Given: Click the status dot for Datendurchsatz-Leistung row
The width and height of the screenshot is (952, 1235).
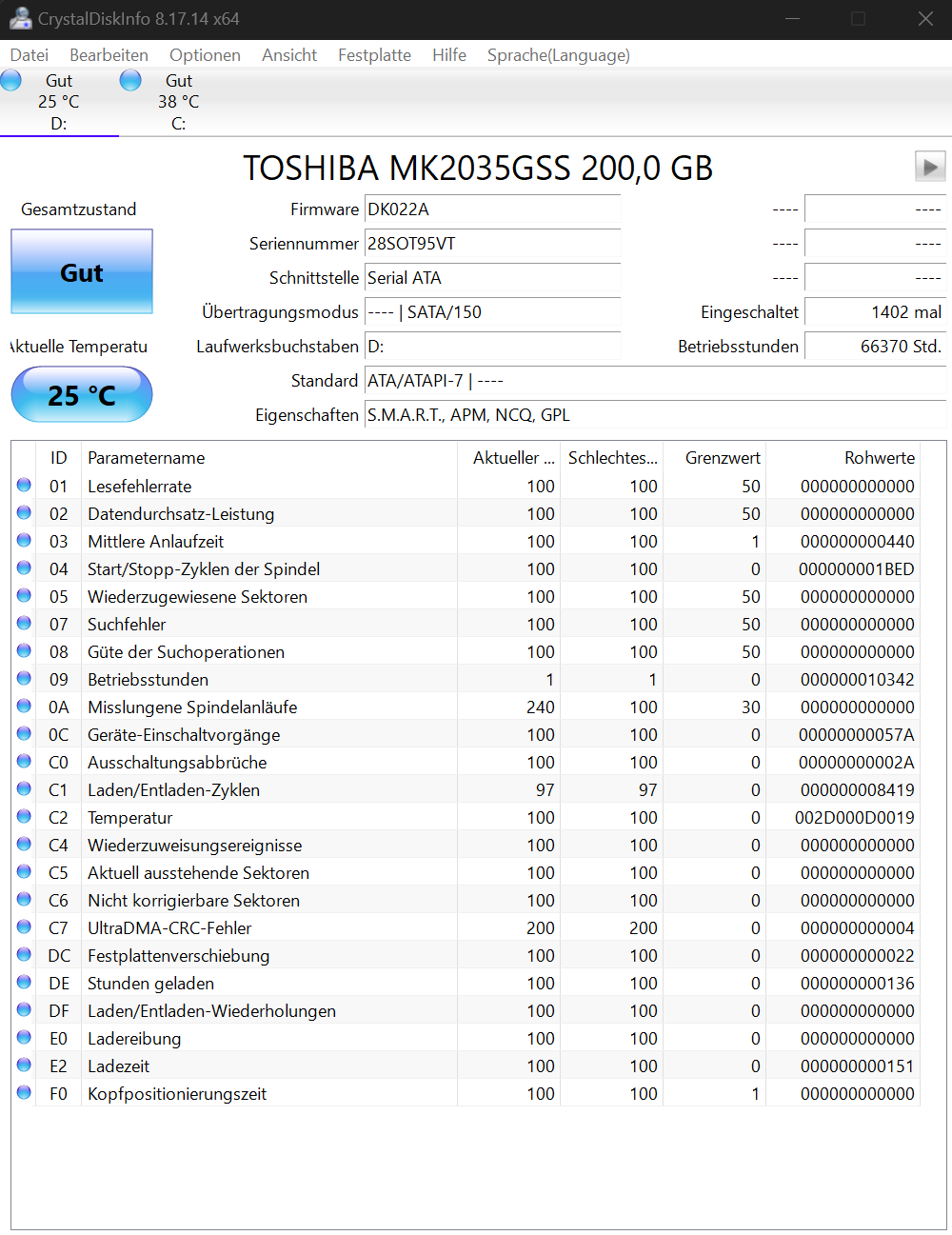Looking at the screenshot, I should 24,512.
